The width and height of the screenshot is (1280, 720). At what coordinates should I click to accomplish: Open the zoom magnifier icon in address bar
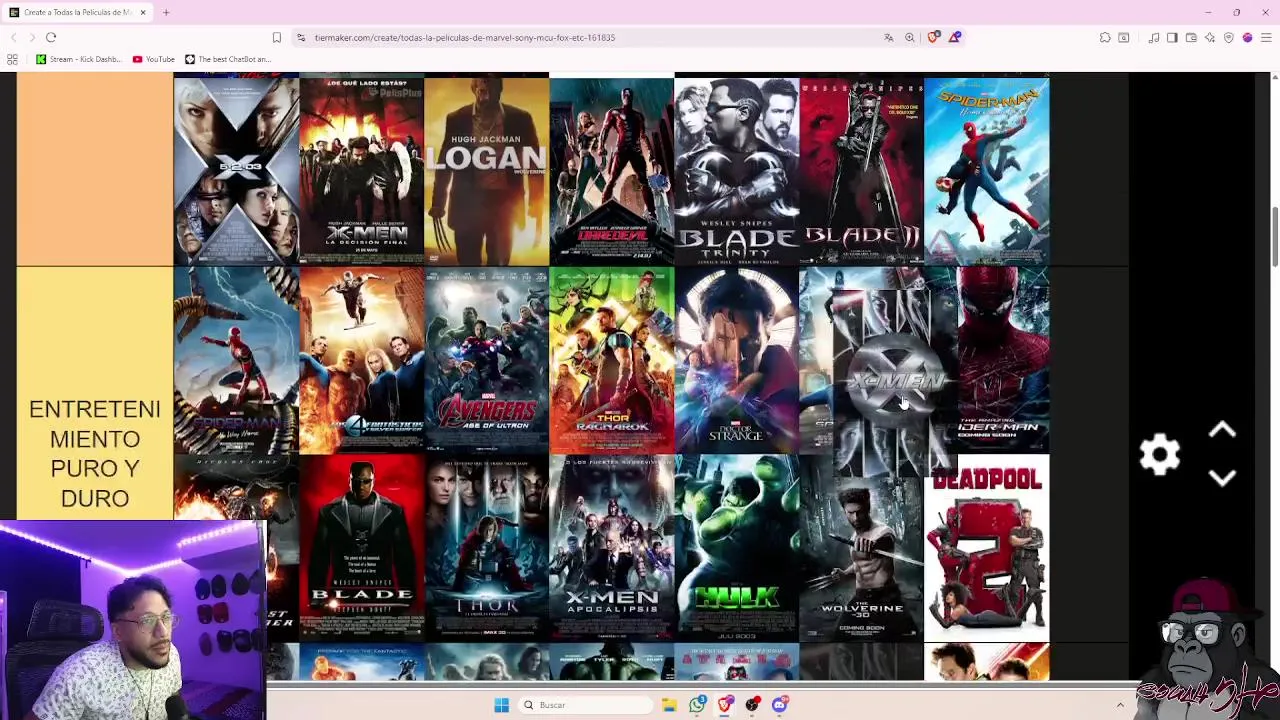910,37
